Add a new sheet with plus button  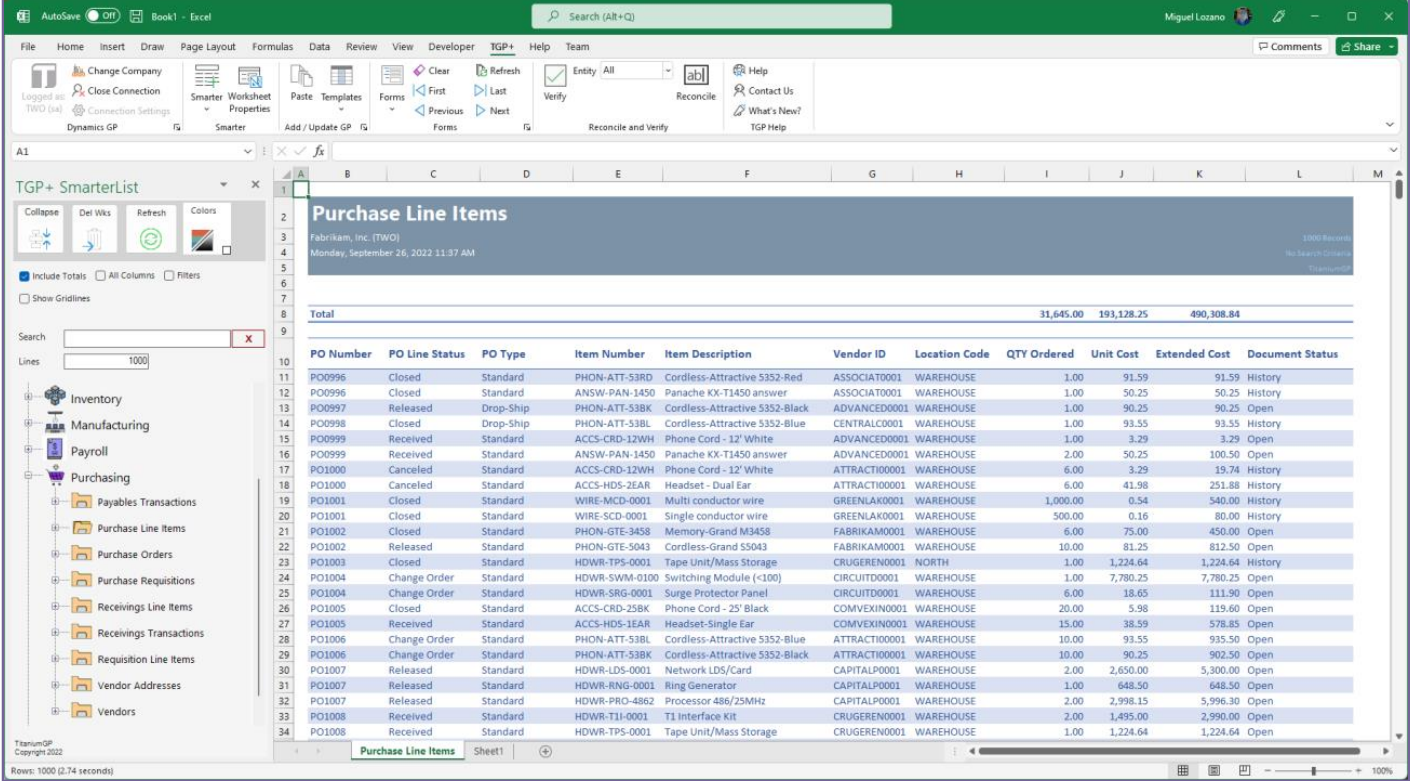pos(546,751)
